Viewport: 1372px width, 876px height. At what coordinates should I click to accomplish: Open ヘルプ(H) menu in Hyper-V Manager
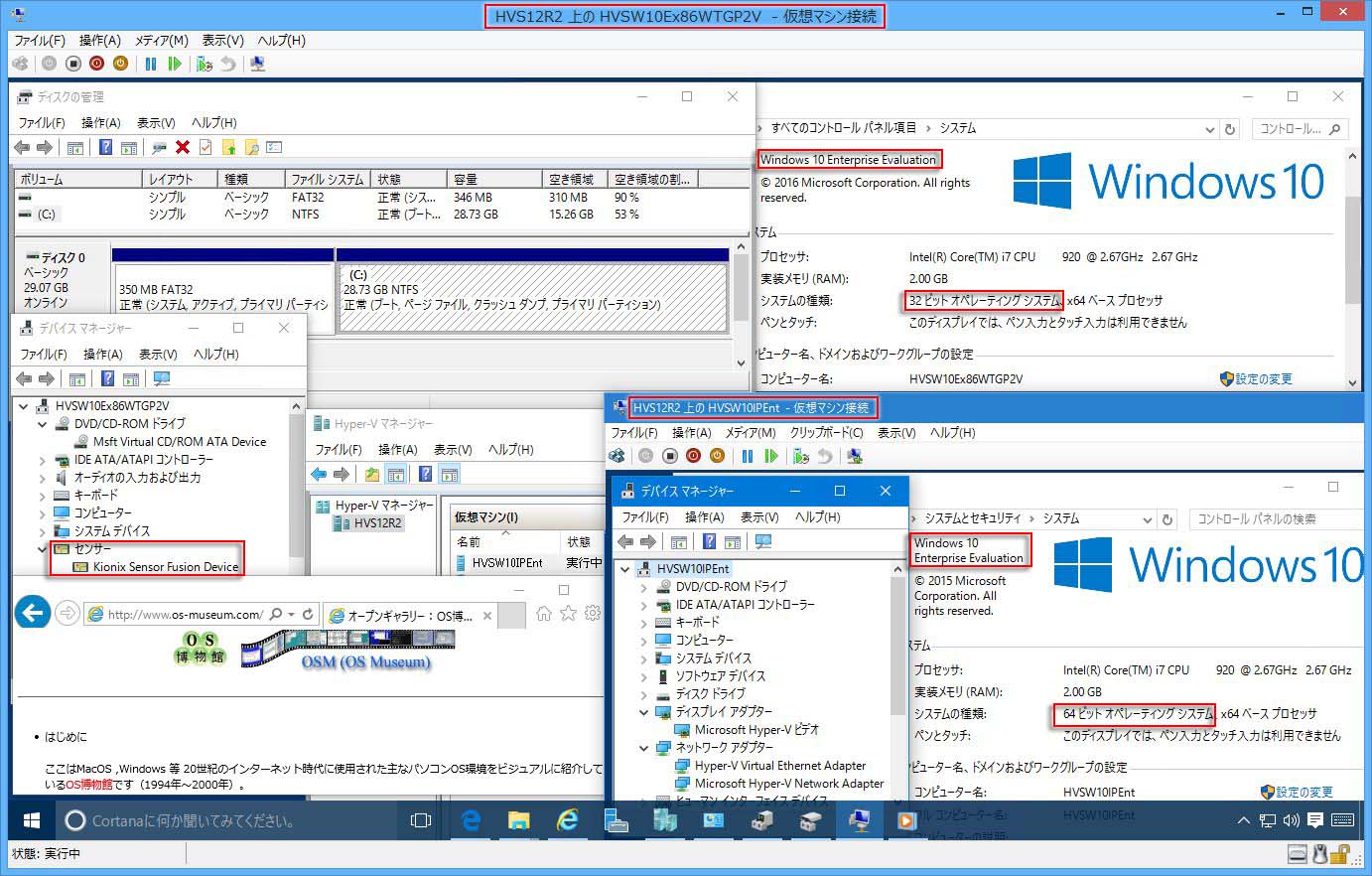coord(511,449)
